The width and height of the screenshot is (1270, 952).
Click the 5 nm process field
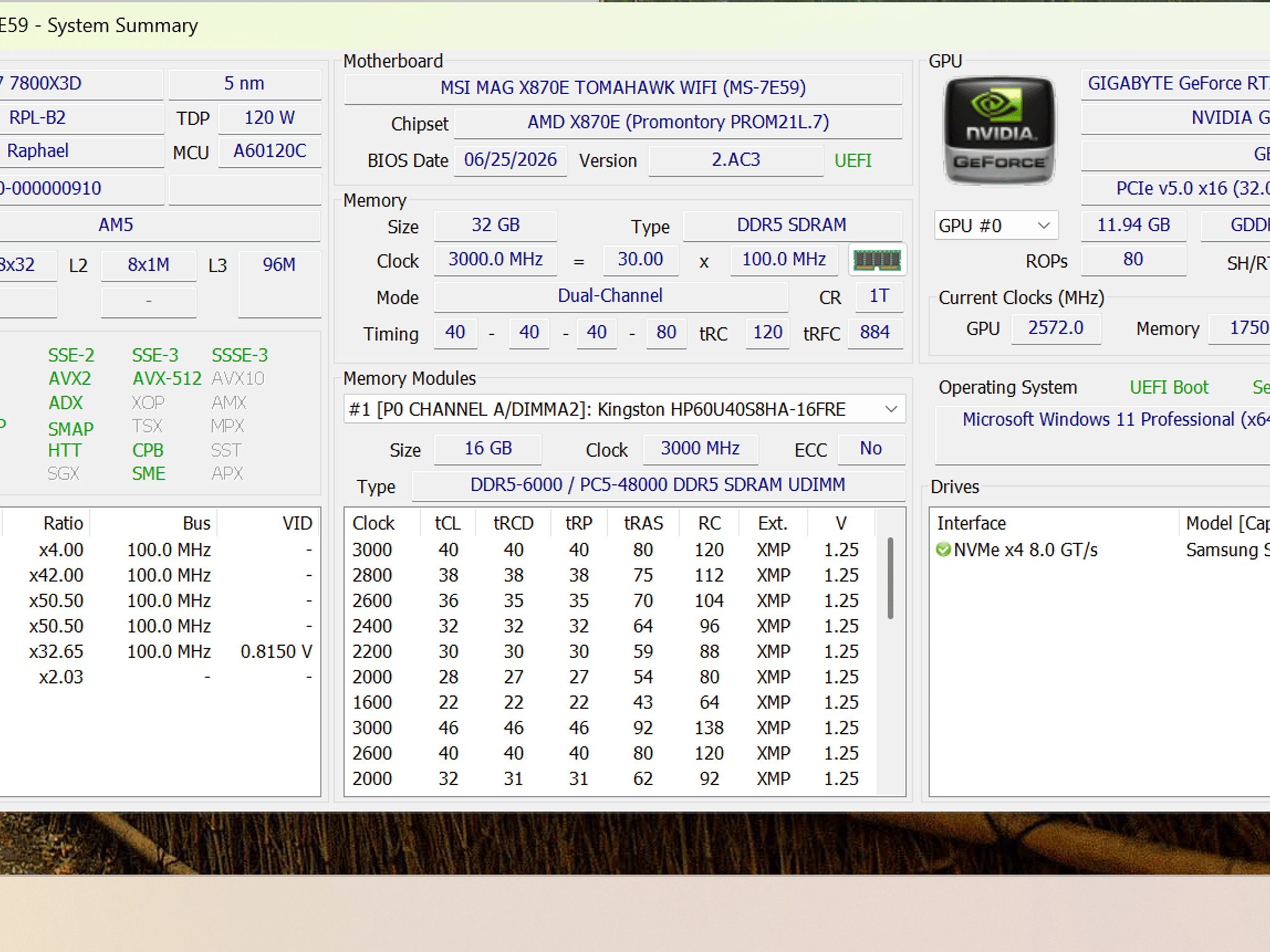point(244,84)
